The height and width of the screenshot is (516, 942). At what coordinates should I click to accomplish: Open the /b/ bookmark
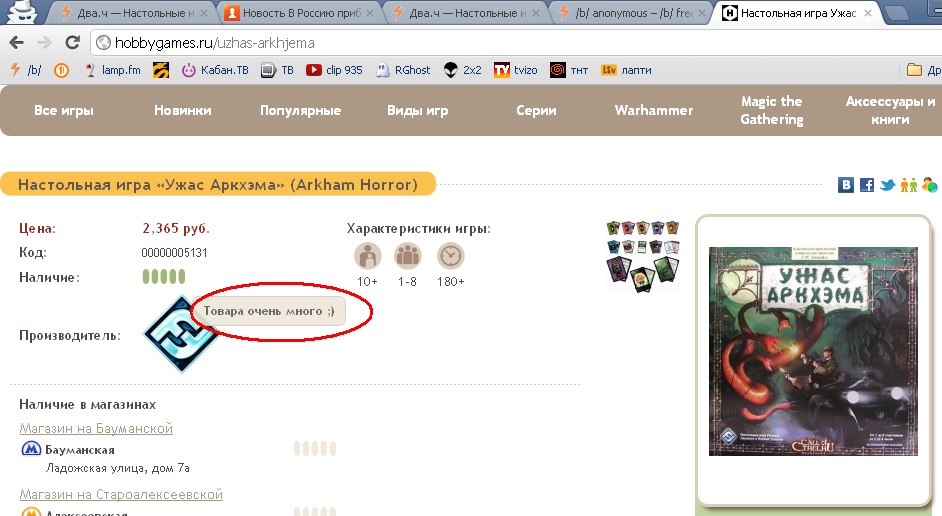[26, 70]
